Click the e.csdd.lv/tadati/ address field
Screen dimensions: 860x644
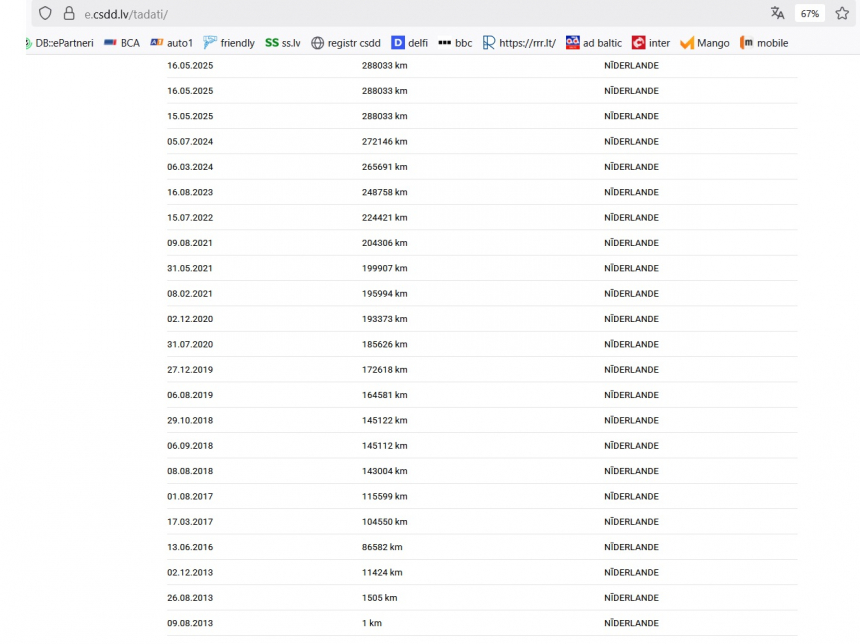(x=126, y=14)
